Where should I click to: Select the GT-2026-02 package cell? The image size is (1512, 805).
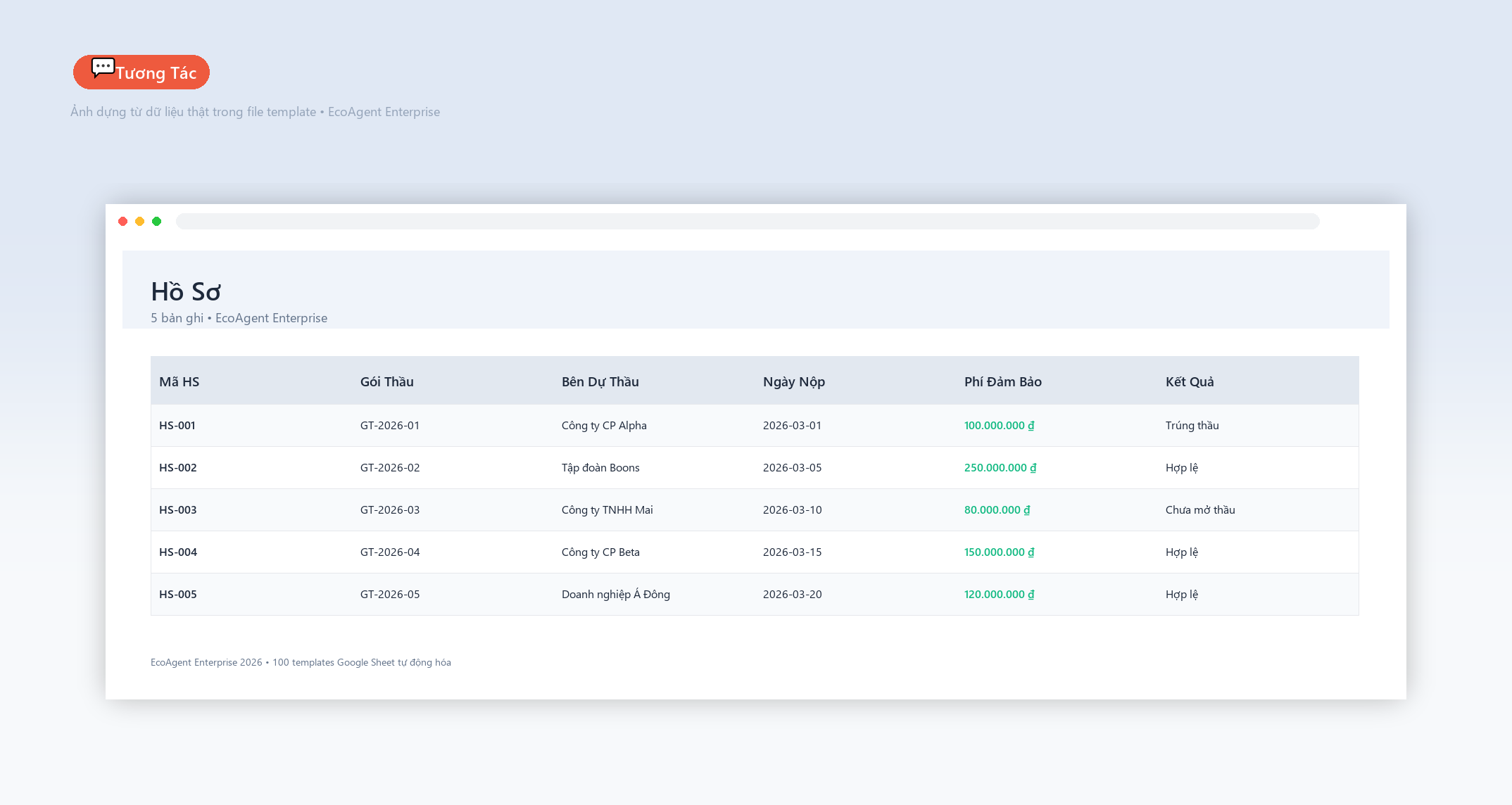click(390, 467)
